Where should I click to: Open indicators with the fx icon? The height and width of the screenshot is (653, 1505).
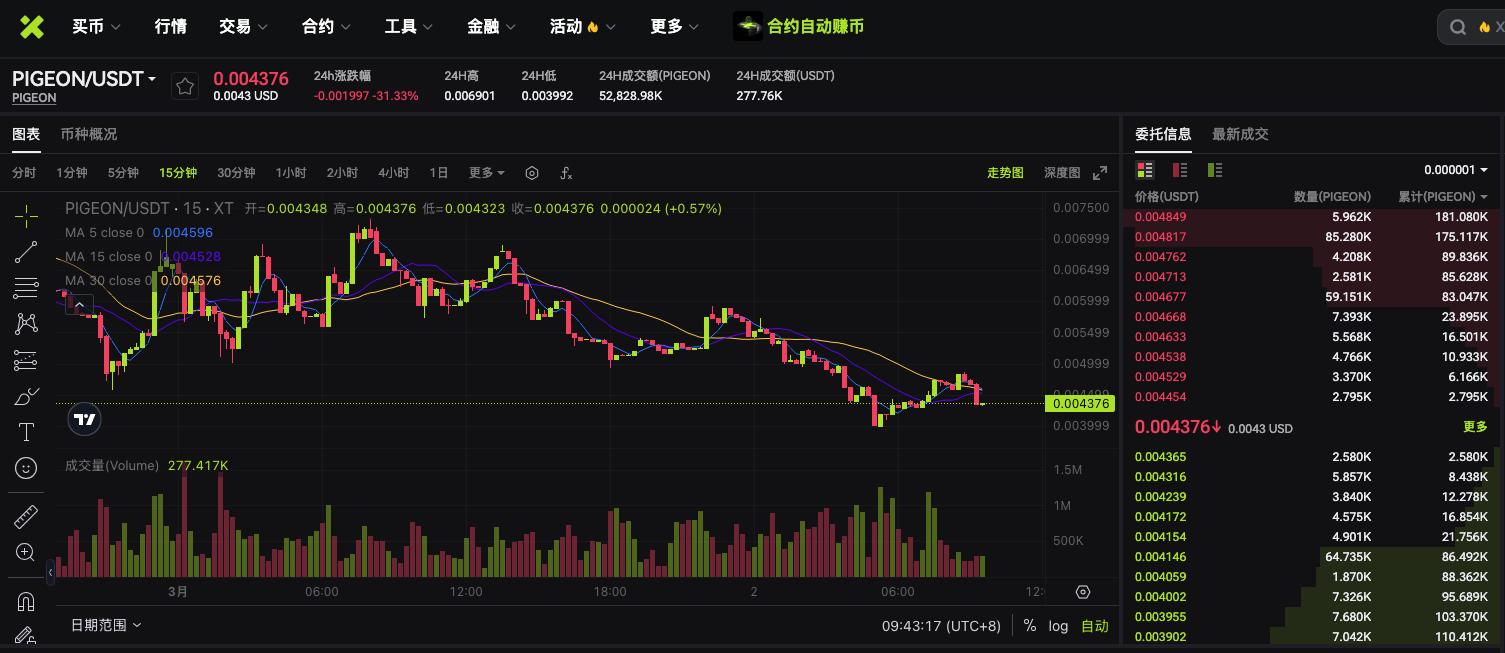(x=566, y=173)
